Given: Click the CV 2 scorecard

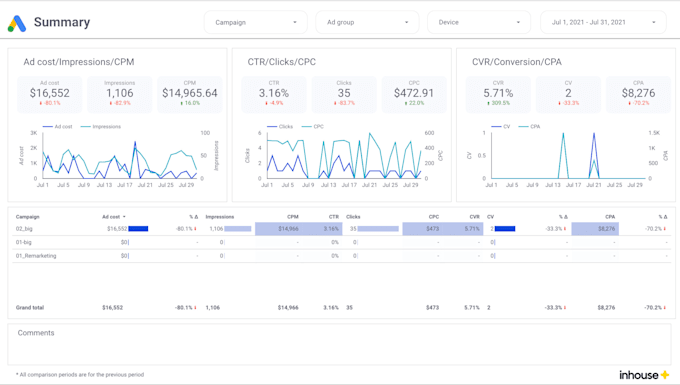Looking at the screenshot, I should coord(568,95).
